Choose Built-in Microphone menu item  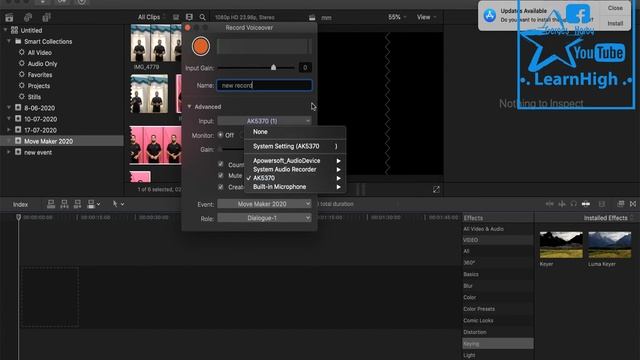295,187
